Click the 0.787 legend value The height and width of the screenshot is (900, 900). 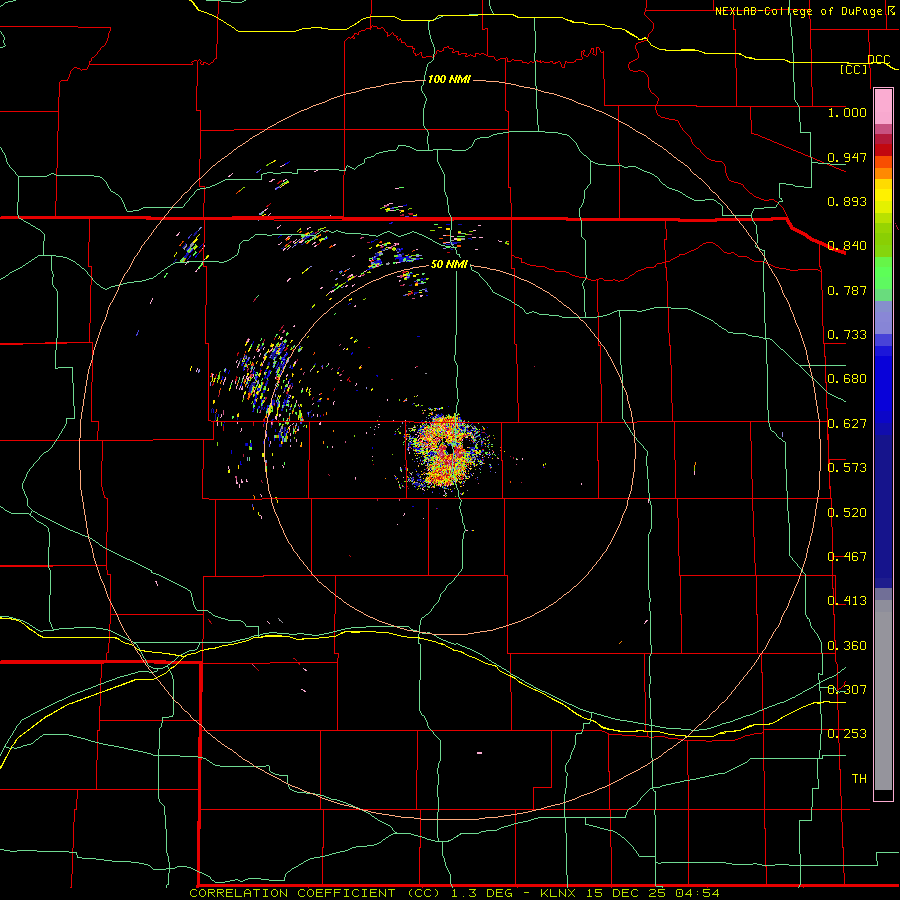click(x=847, y=290)
